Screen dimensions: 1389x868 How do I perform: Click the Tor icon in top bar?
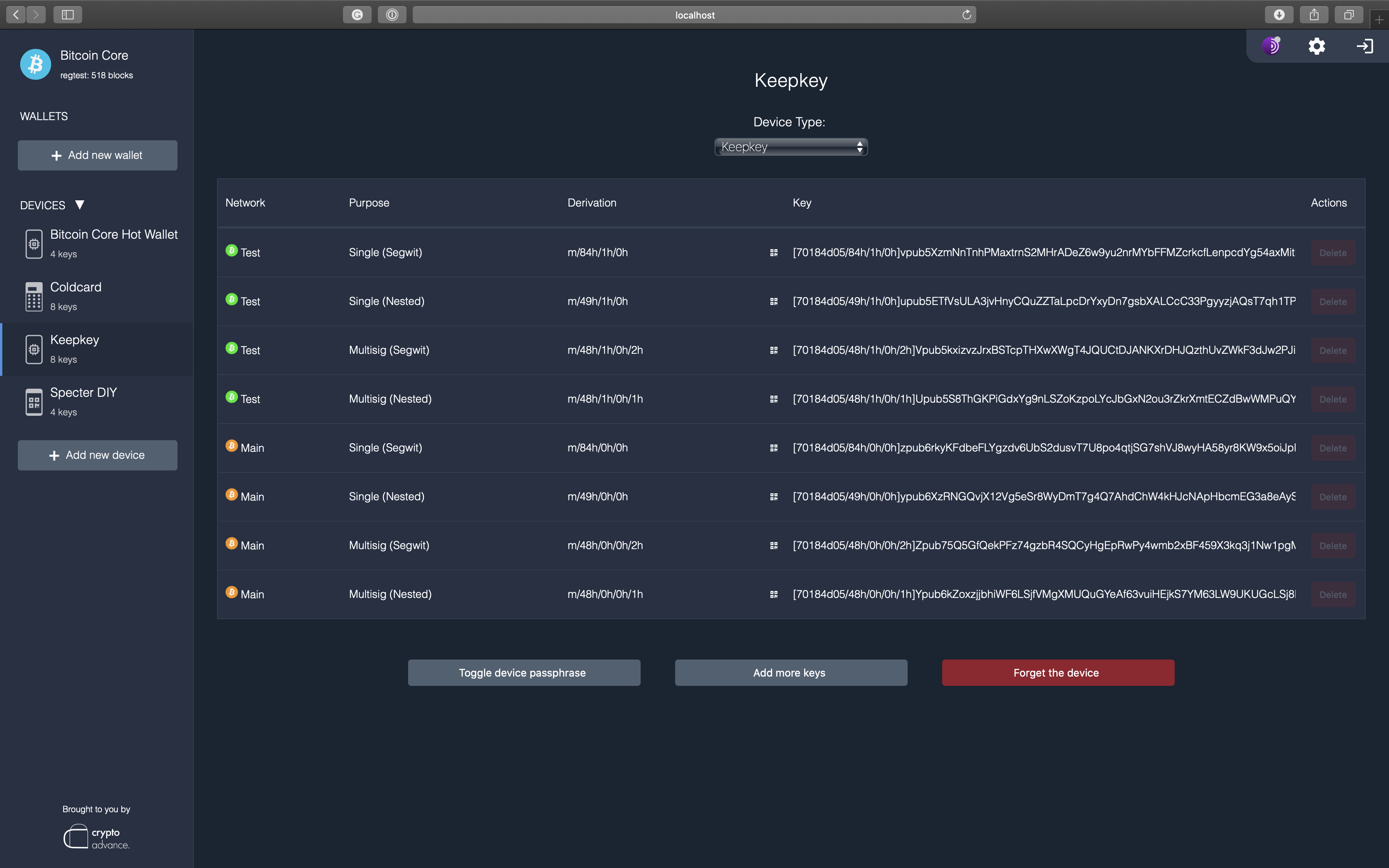tap(1271, 46)
